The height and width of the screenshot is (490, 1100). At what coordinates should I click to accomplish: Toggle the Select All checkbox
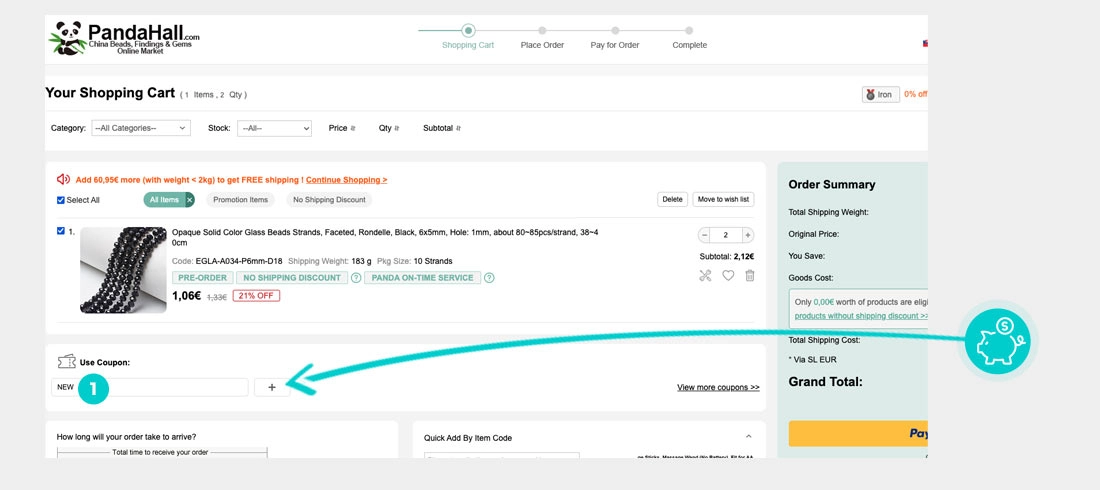[x=61, y=200]
